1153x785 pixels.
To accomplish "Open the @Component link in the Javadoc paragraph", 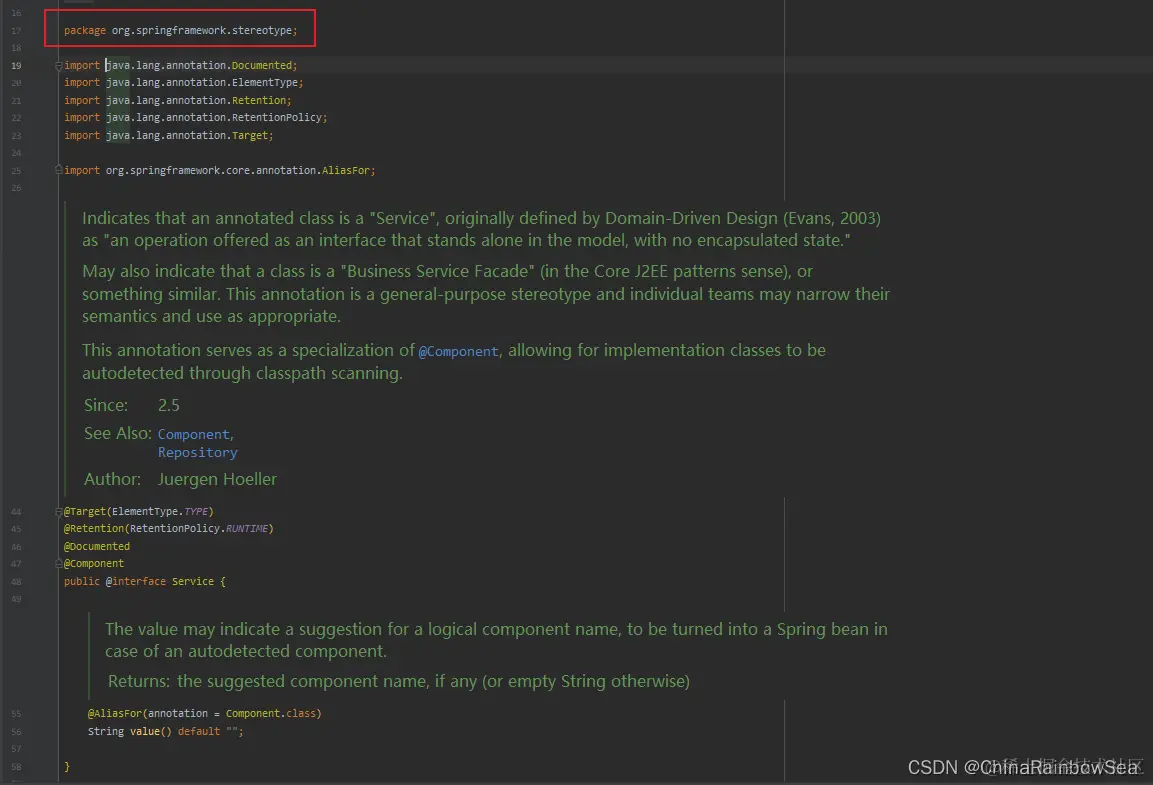I will click(x=458, y=351).
